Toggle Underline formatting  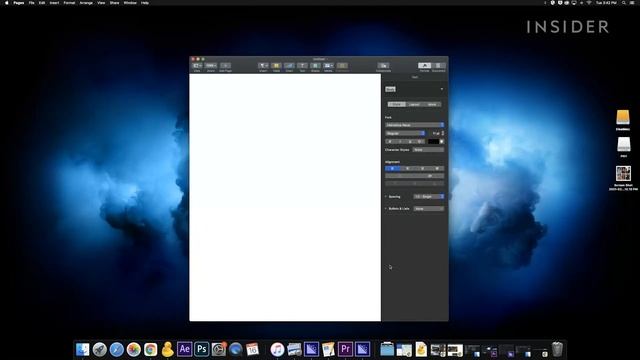[410, 142]
